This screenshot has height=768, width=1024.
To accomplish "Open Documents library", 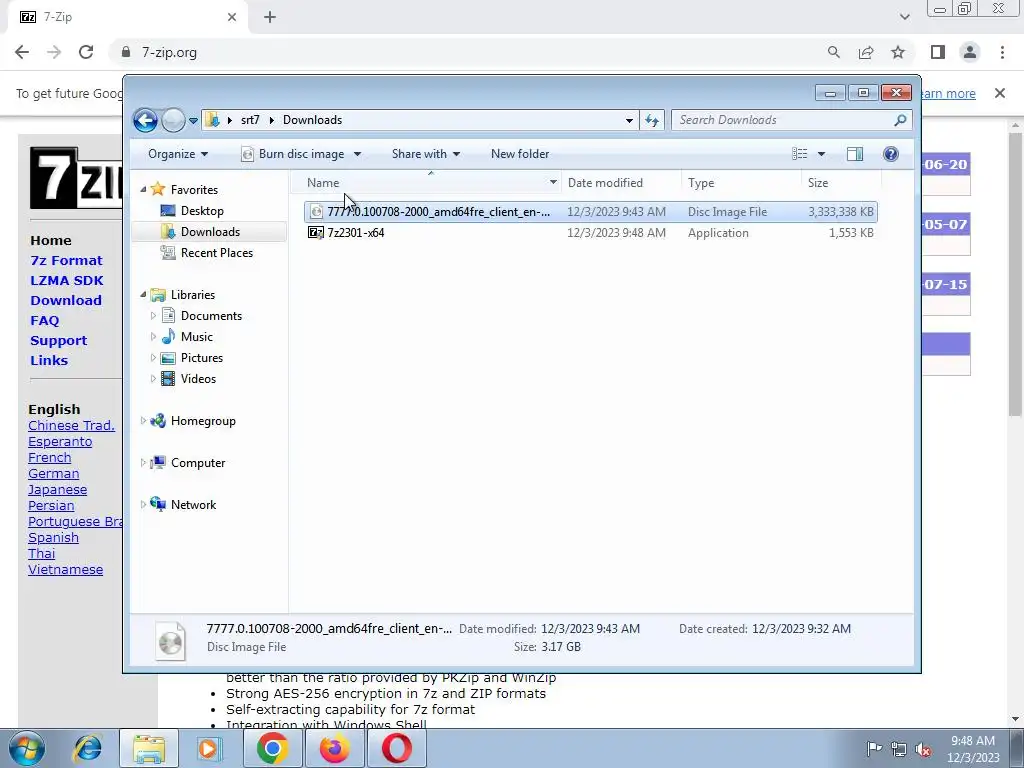I will 211,316.
